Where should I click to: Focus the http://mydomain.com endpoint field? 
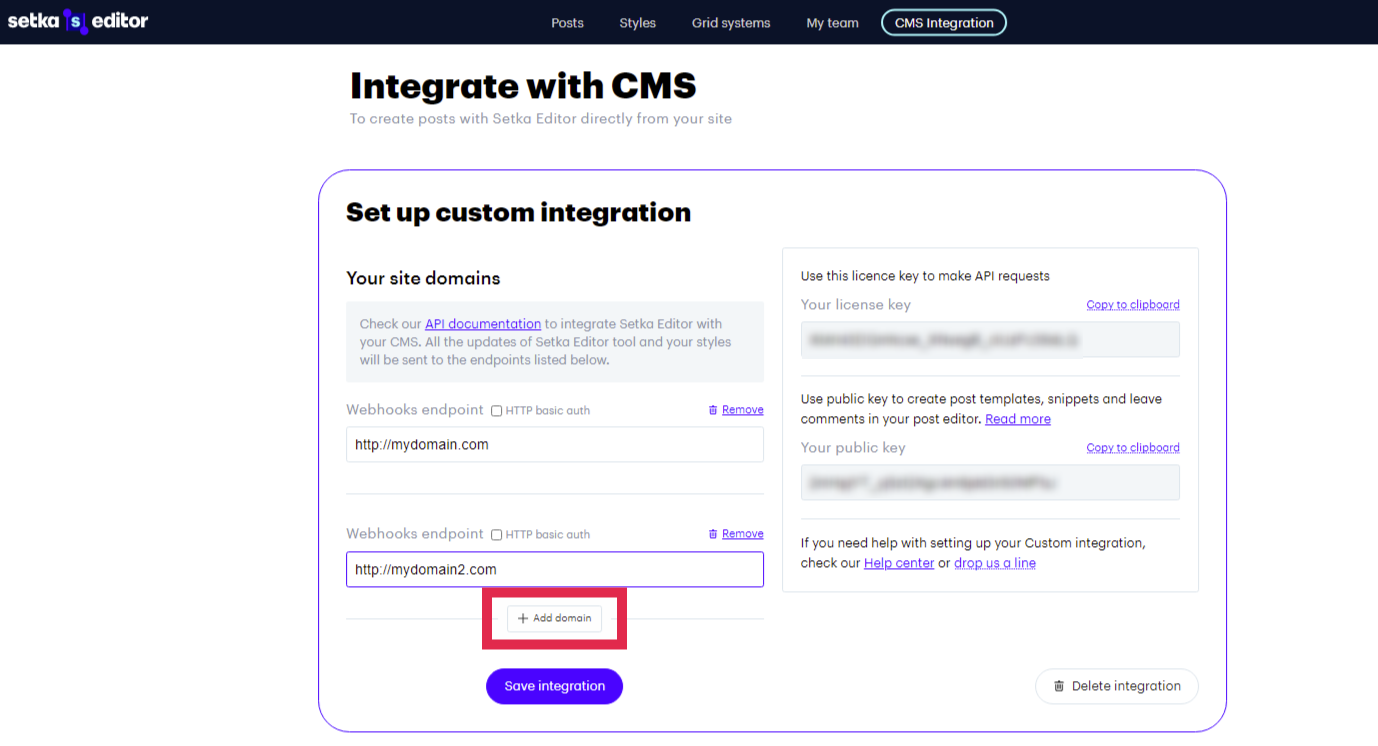(555, 445)
